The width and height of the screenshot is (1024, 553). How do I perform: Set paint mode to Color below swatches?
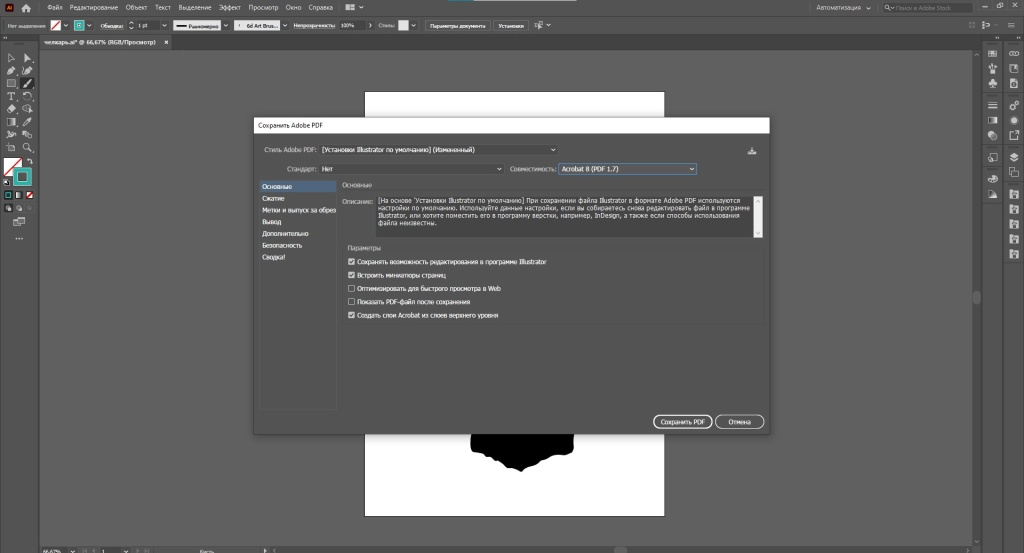tap(8, 195)
